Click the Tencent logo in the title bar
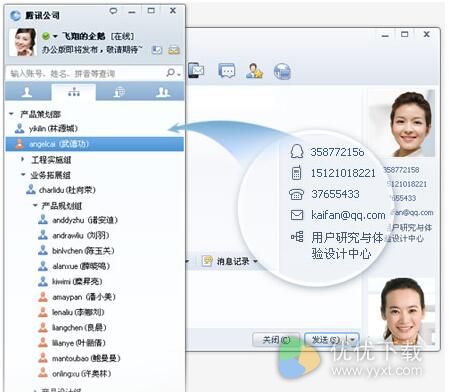449x392 pixels. (x=15, y=15)
